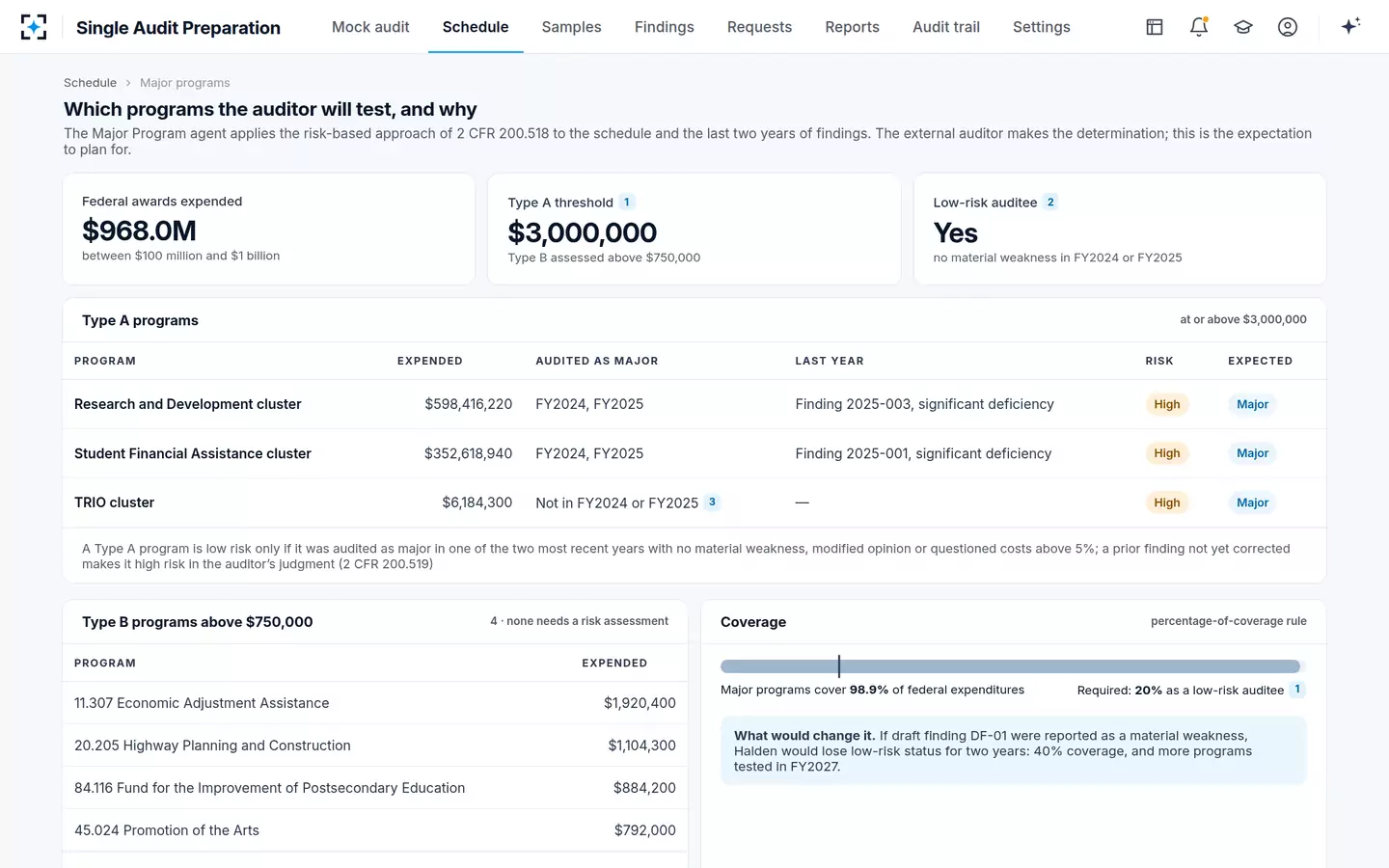Viewport: 1389px width, 868px height.
Task: Open the layout panel icon
Action: [1155, 27]
